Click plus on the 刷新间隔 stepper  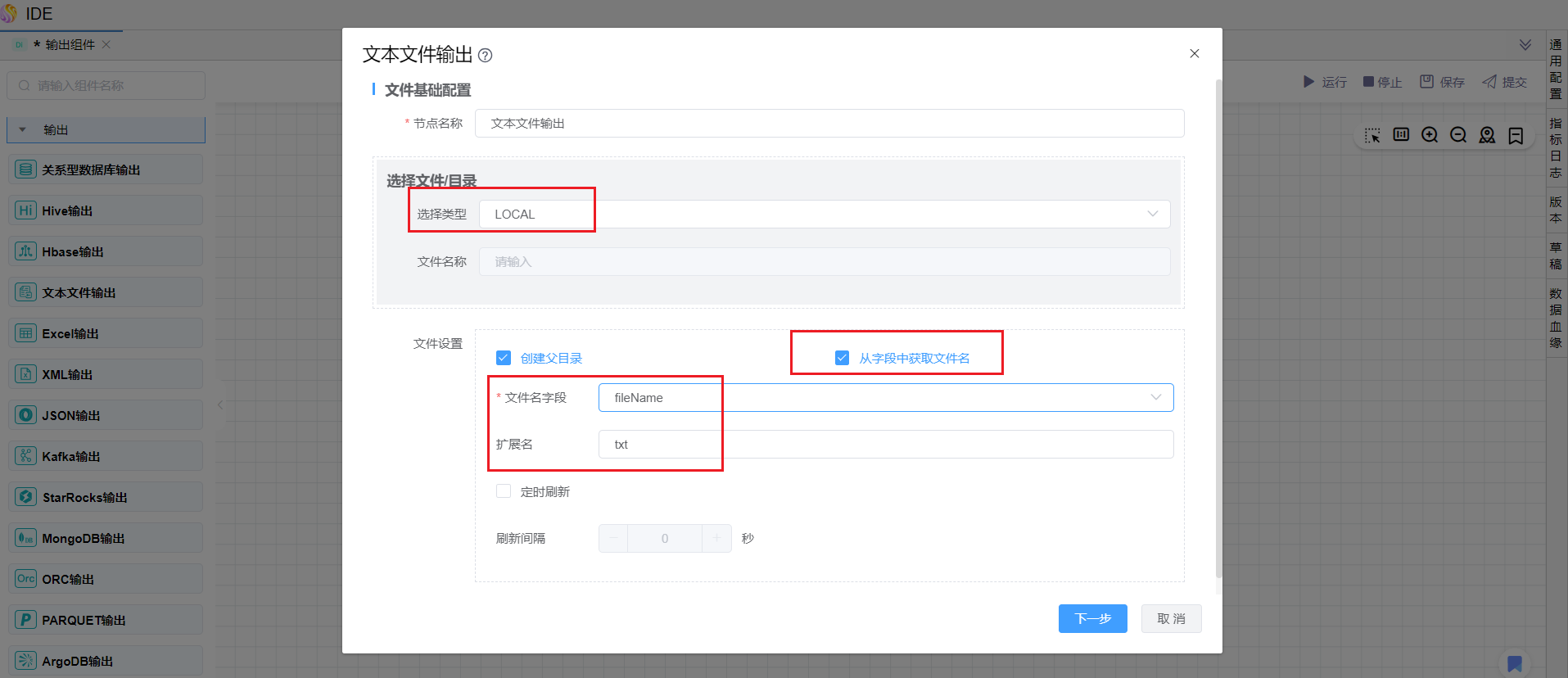coord(716,539)
